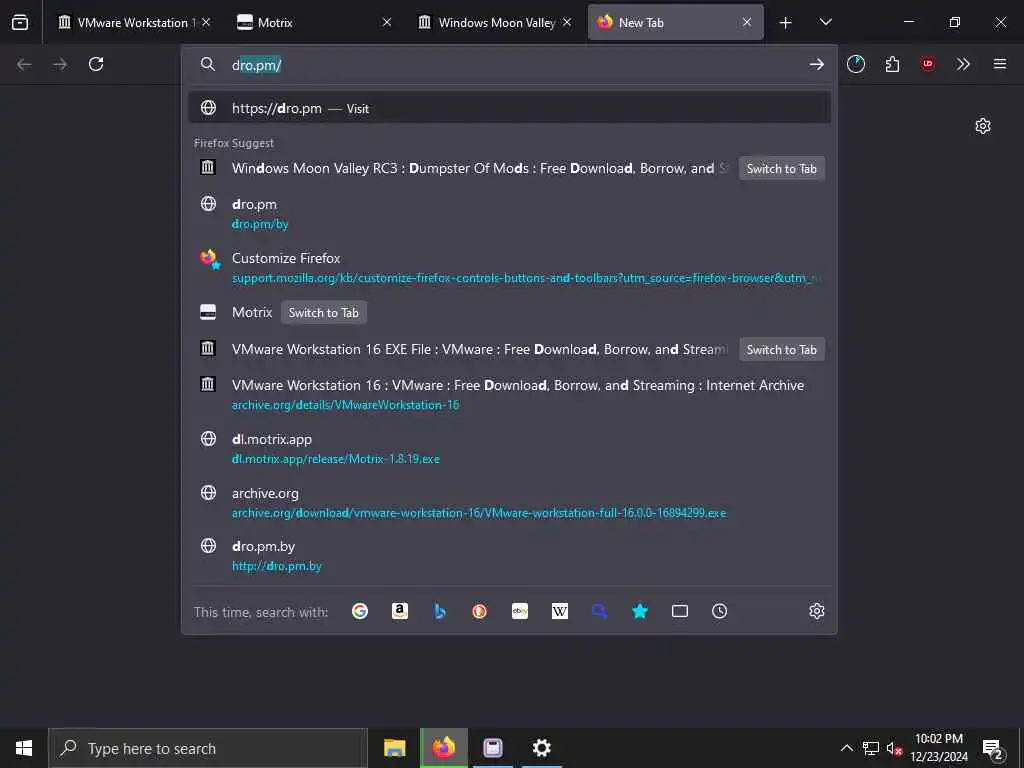Open uBlock Origin extension popup
1024x768 pixels.
(927, 64)
